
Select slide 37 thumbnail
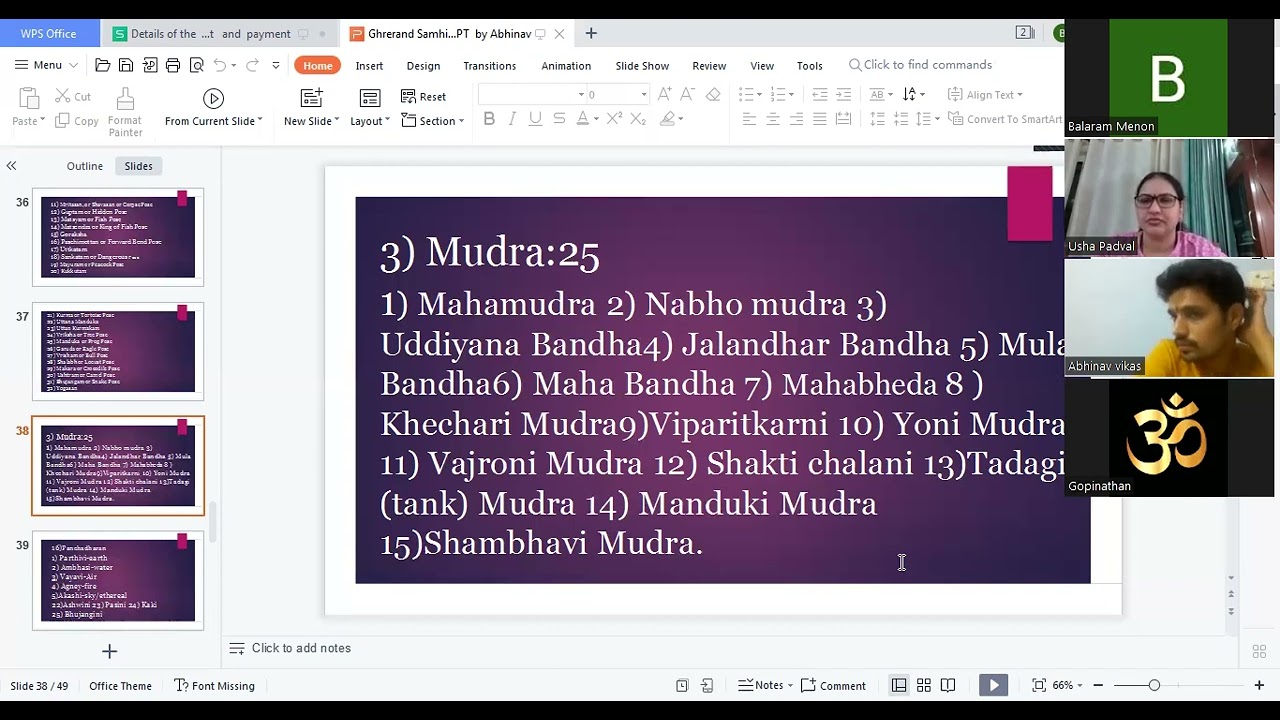[x=118, y=351]
